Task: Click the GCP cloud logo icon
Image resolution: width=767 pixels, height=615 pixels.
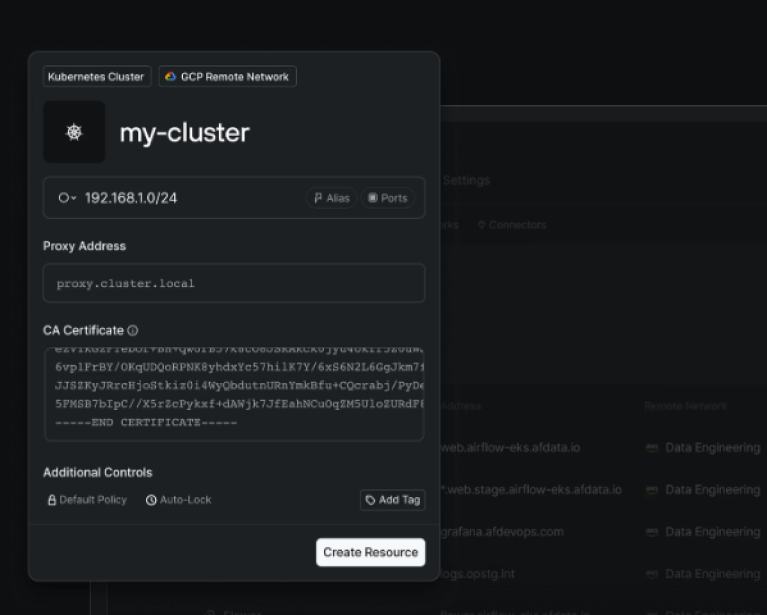Action: [171, 77]
